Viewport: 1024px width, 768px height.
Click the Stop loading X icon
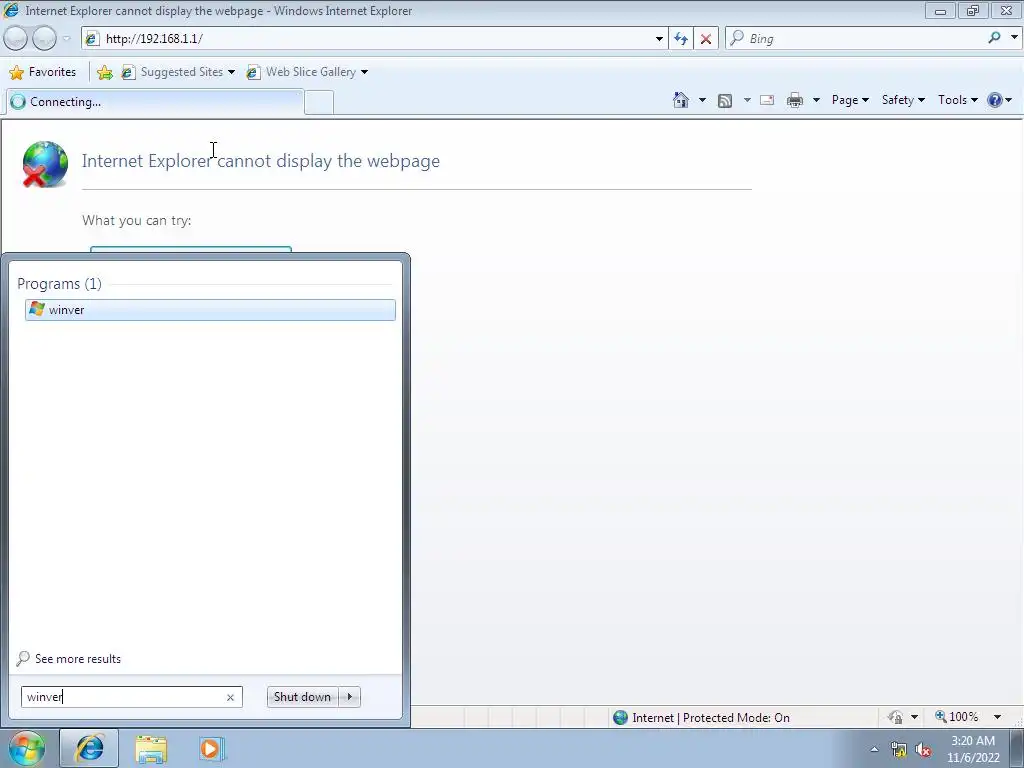point(706,39)
